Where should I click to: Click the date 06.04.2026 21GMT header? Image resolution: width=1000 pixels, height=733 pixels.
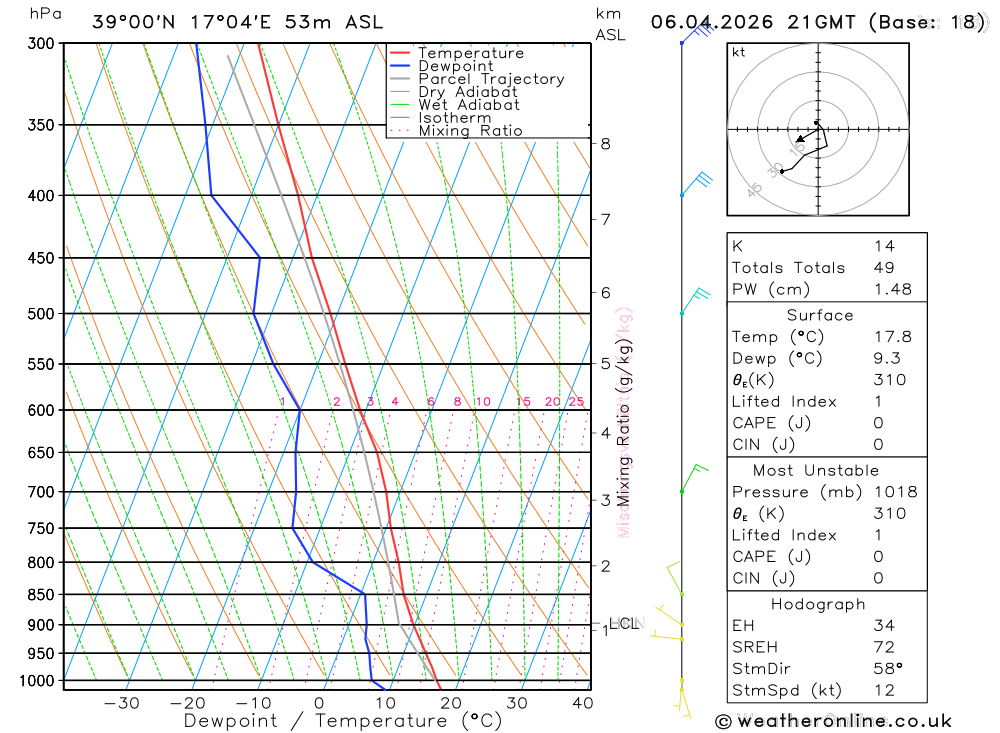753,22
